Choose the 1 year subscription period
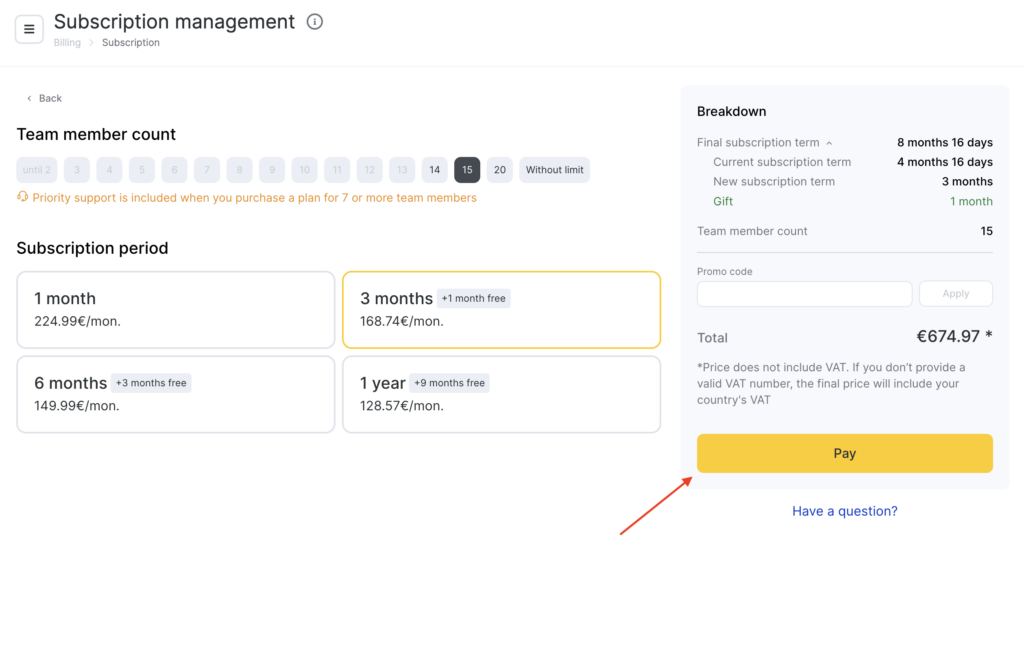Viewport: 1024px width, 649px height. pyautogui.click(x=502, y=394)
